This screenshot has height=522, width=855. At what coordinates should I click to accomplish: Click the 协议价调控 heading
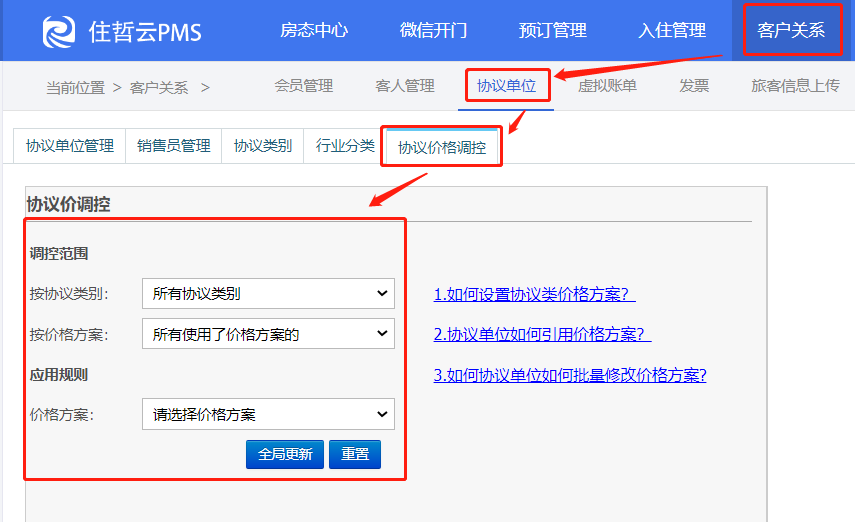(69, 204)
